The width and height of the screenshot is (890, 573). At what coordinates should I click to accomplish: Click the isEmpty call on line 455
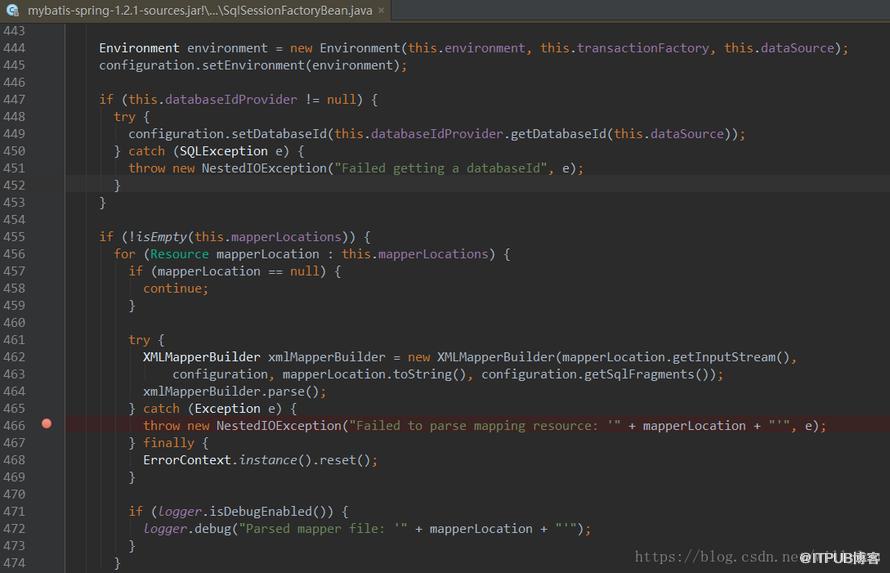161,237
